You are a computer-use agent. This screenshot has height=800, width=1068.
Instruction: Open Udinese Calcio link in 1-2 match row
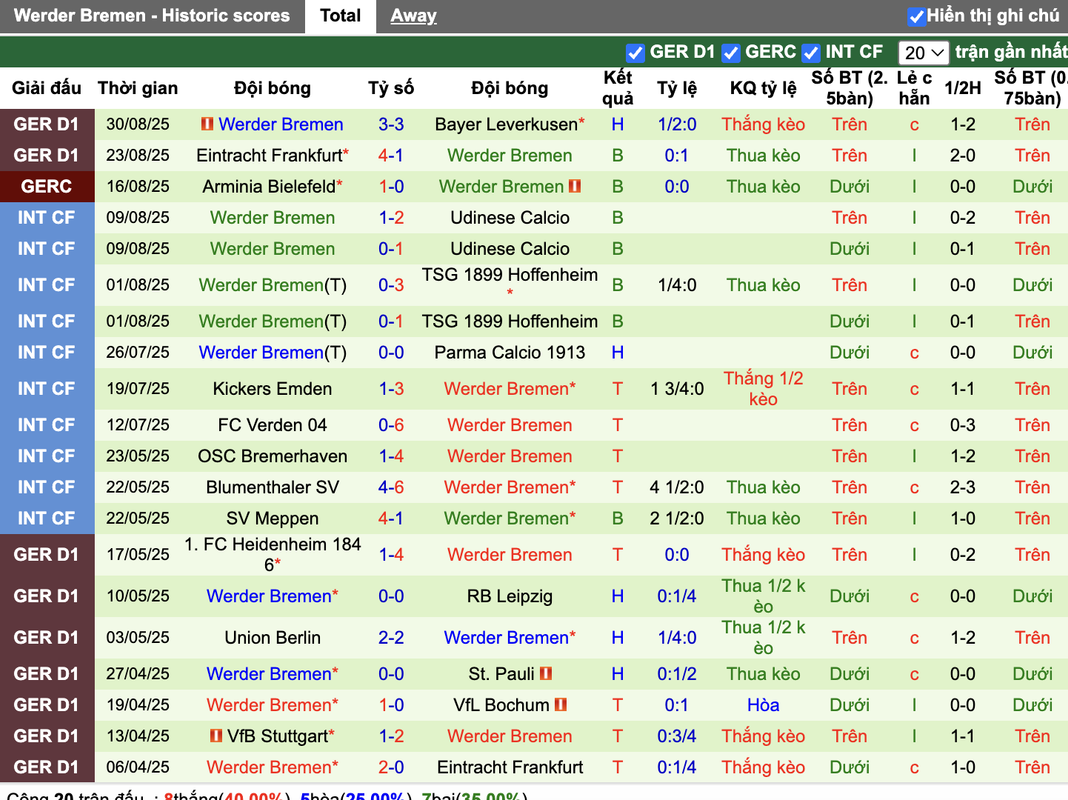tap(509, 218)
